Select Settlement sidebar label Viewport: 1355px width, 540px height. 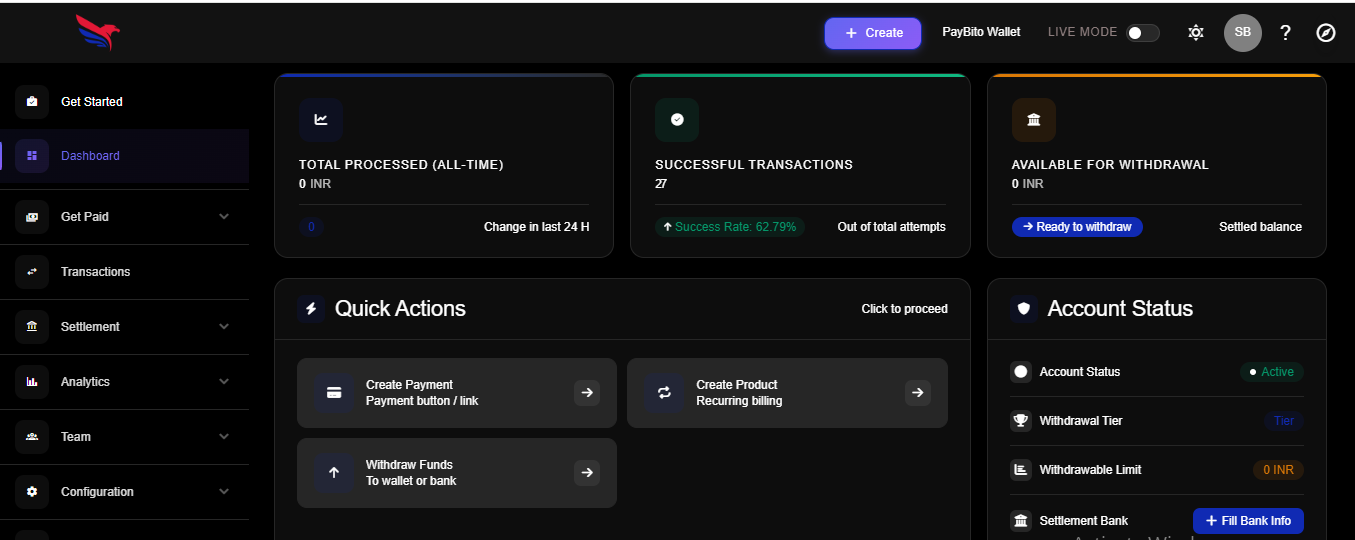(90, 327)
